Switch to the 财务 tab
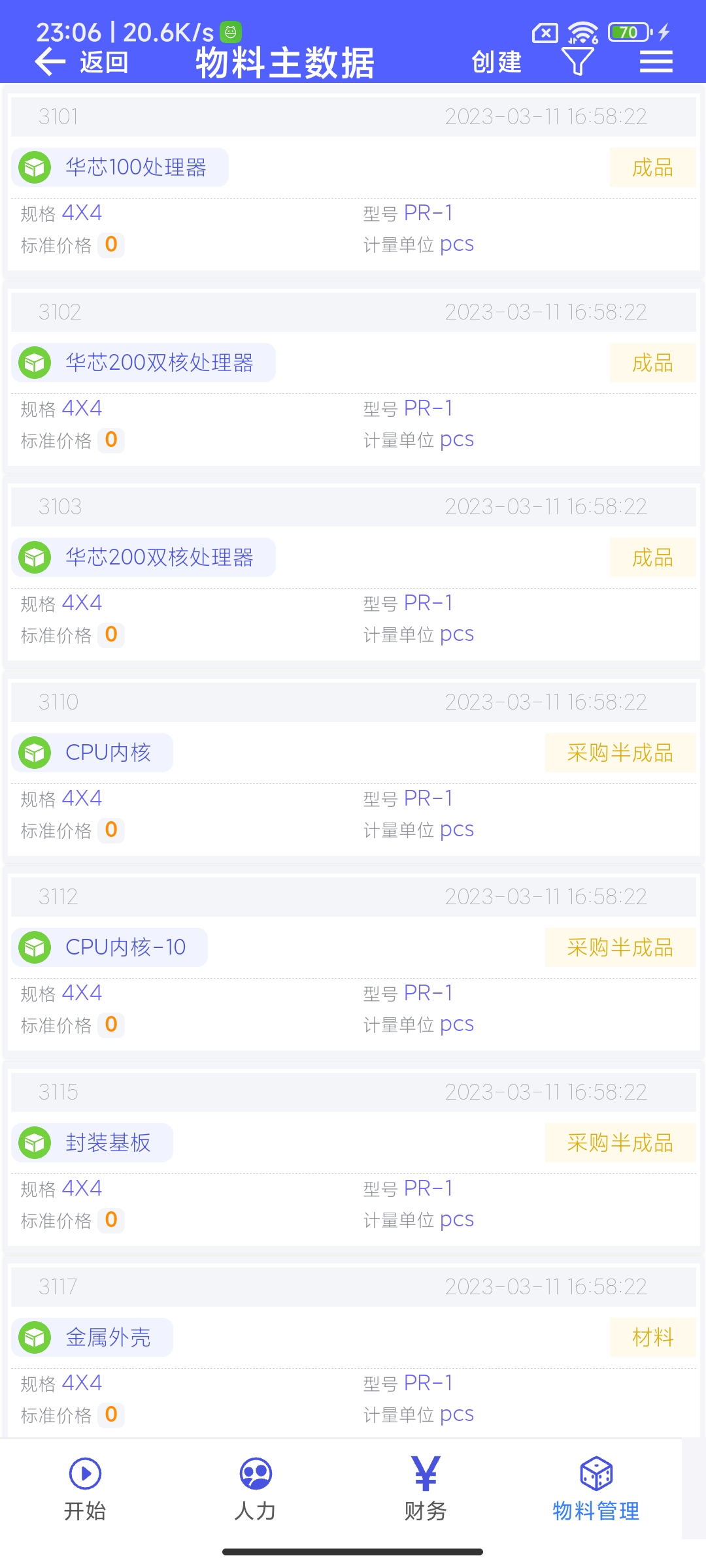Screen dimensions: 706x1568 426,1490
